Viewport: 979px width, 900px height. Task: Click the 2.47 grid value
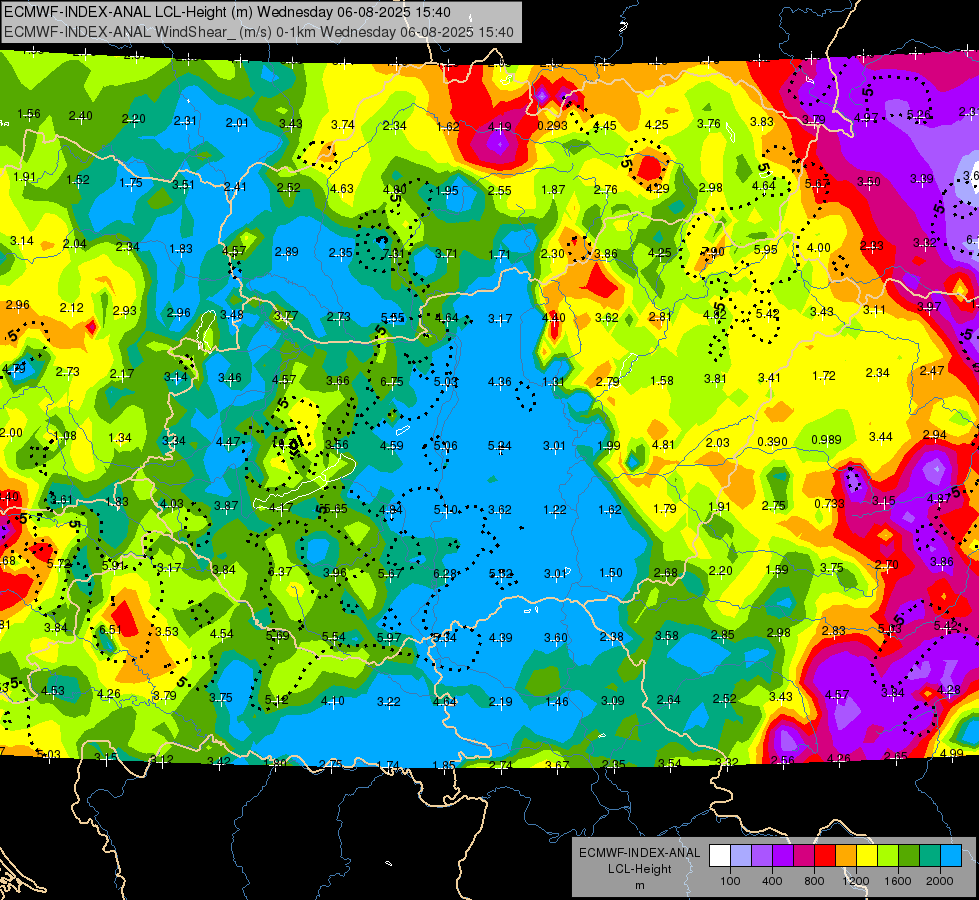pyautogui.click(x=932, y=370)
